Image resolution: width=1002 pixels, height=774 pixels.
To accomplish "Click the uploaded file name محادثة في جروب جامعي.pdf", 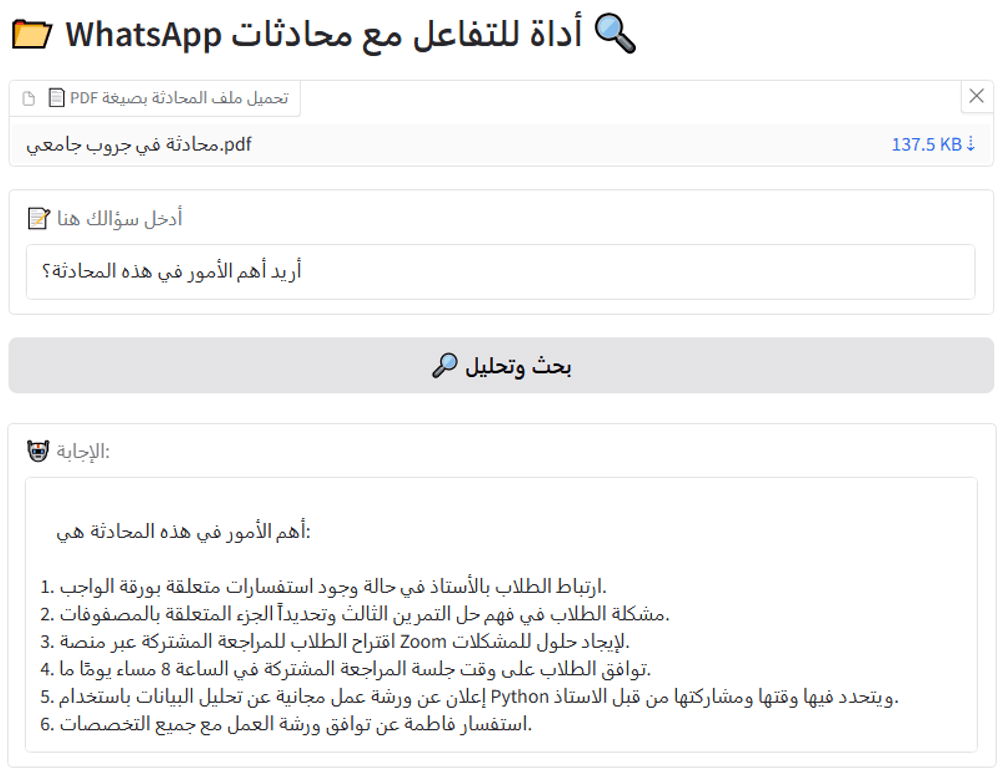I will (x=139, y=145).
